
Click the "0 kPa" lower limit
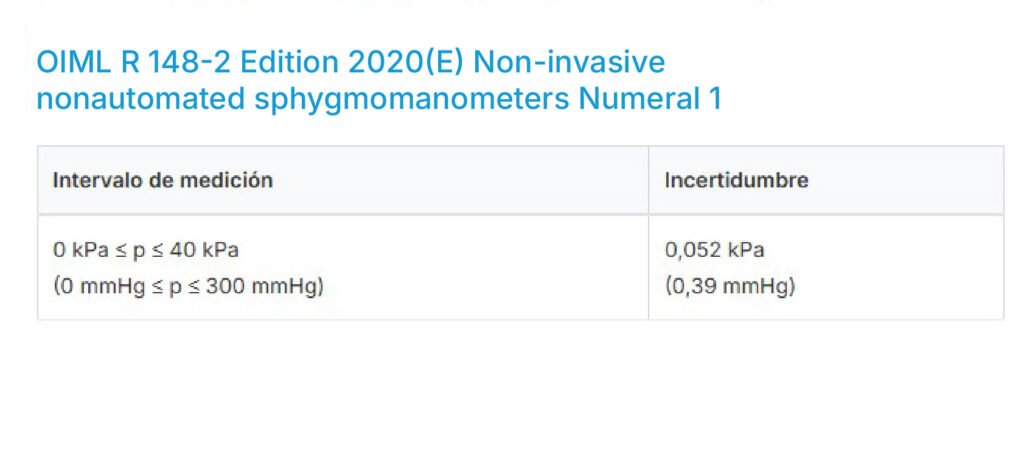pyautogui.click(x=76, y=249)
